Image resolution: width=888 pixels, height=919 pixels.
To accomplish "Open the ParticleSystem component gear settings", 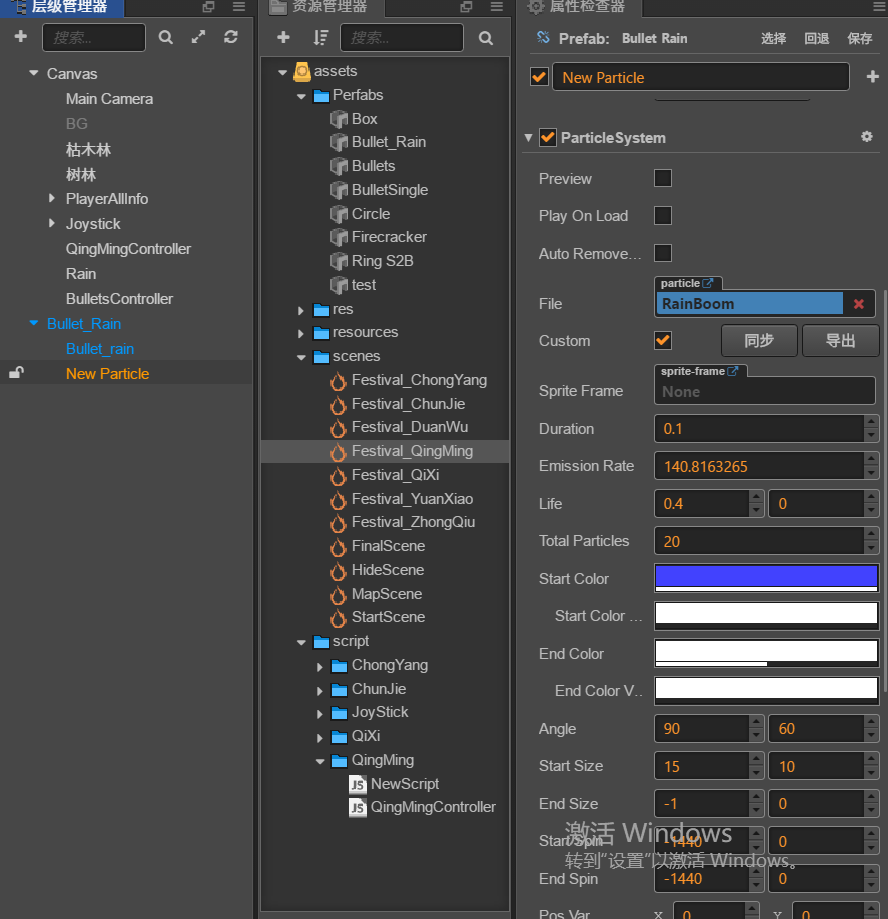I will (866, 137).
